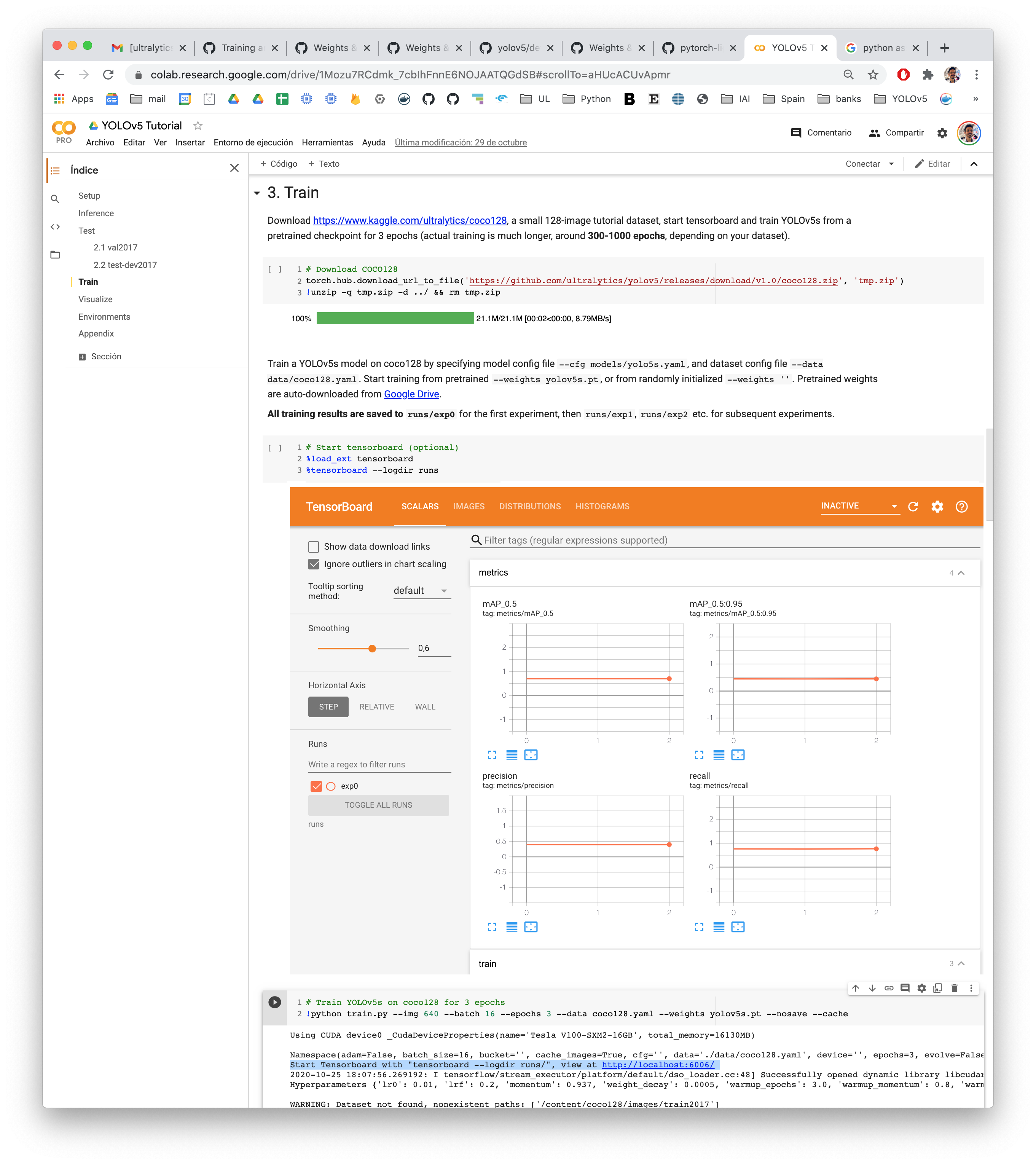Bookmark this page with star icon

pos(873,75)
